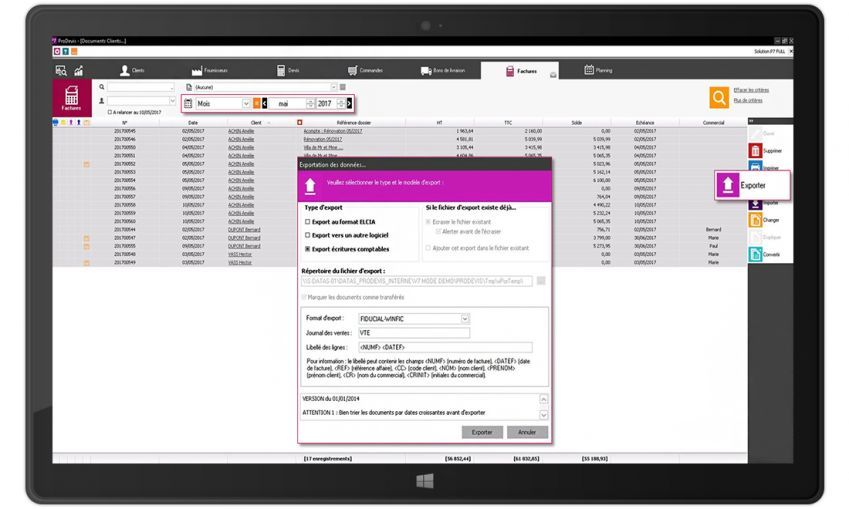Toggle Export écritures comptables checkbox
Screen dimensions: 849x509
(308, 248)
